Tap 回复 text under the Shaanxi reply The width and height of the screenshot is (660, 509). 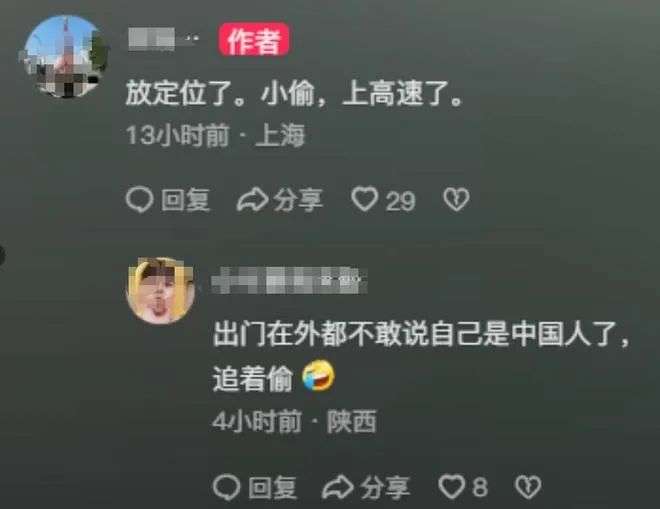click(272, 488)
